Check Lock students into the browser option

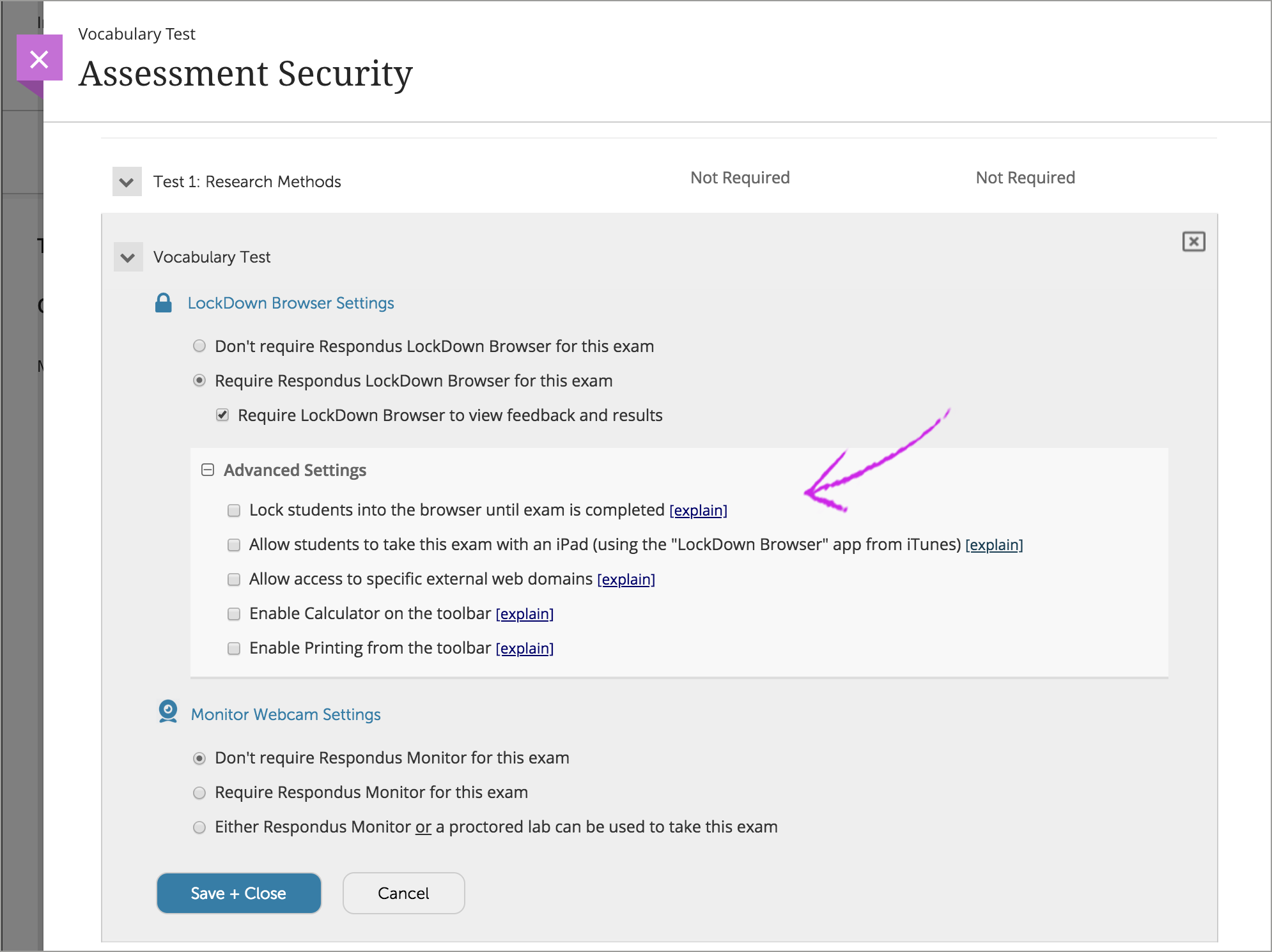[x=234, y=511]
